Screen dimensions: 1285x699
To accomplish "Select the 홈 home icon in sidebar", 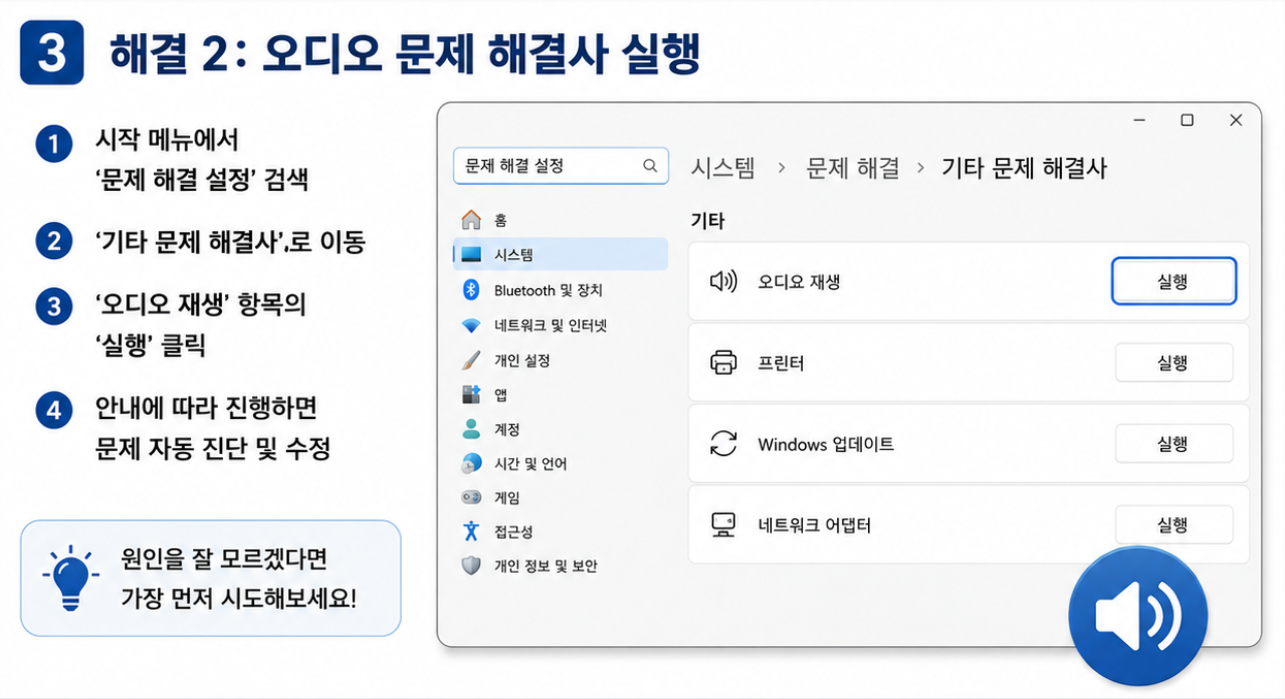I will [471, 220].
